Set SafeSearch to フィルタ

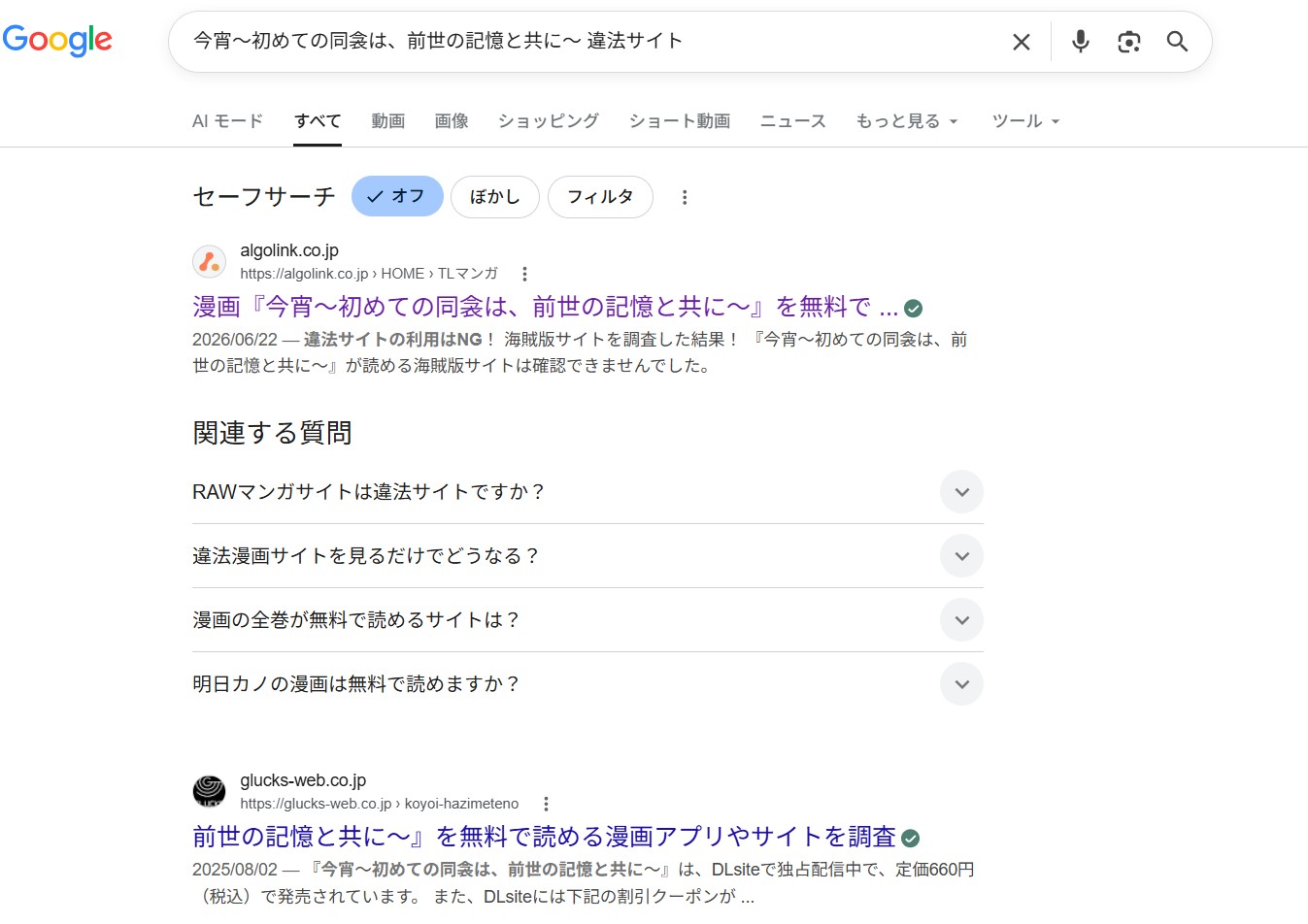point(600,197)
